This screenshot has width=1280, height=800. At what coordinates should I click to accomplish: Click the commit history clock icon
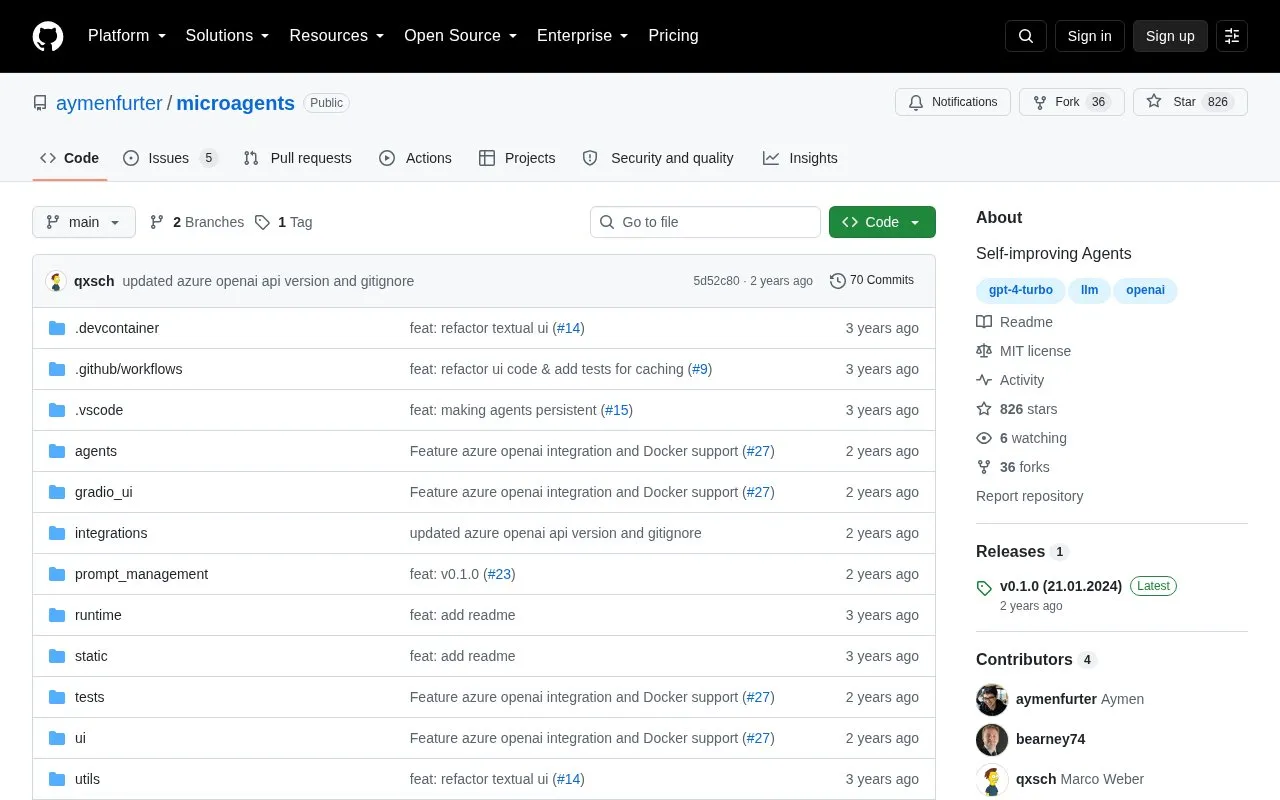click(x=838, y=281)
